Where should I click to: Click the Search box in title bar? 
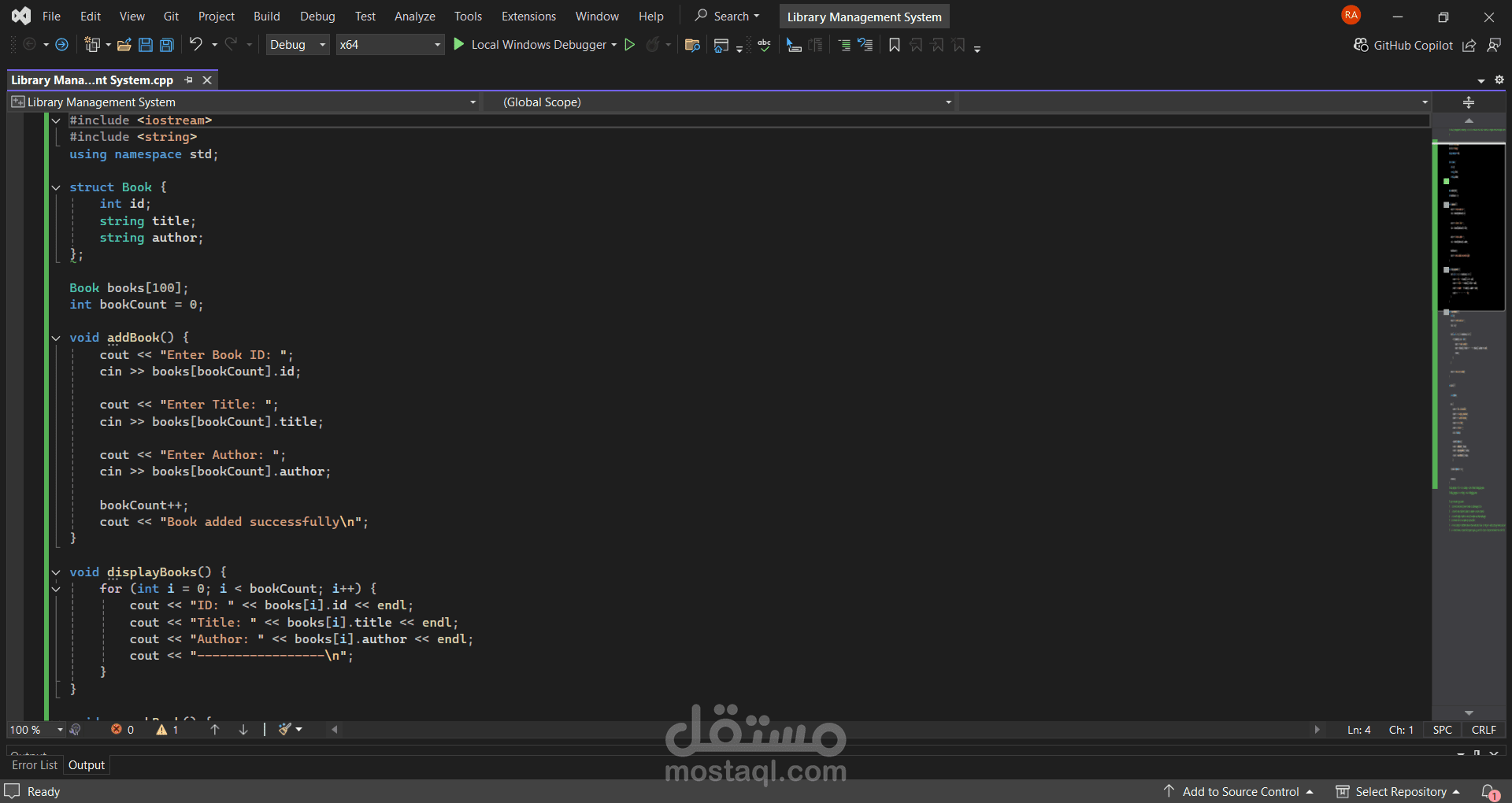[728, 16]
